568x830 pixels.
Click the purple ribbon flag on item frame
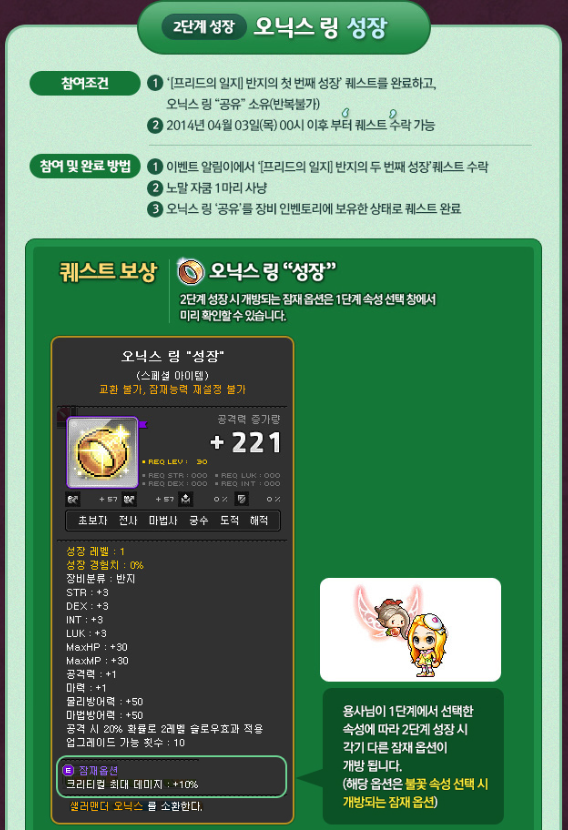(x=142, y=424)
